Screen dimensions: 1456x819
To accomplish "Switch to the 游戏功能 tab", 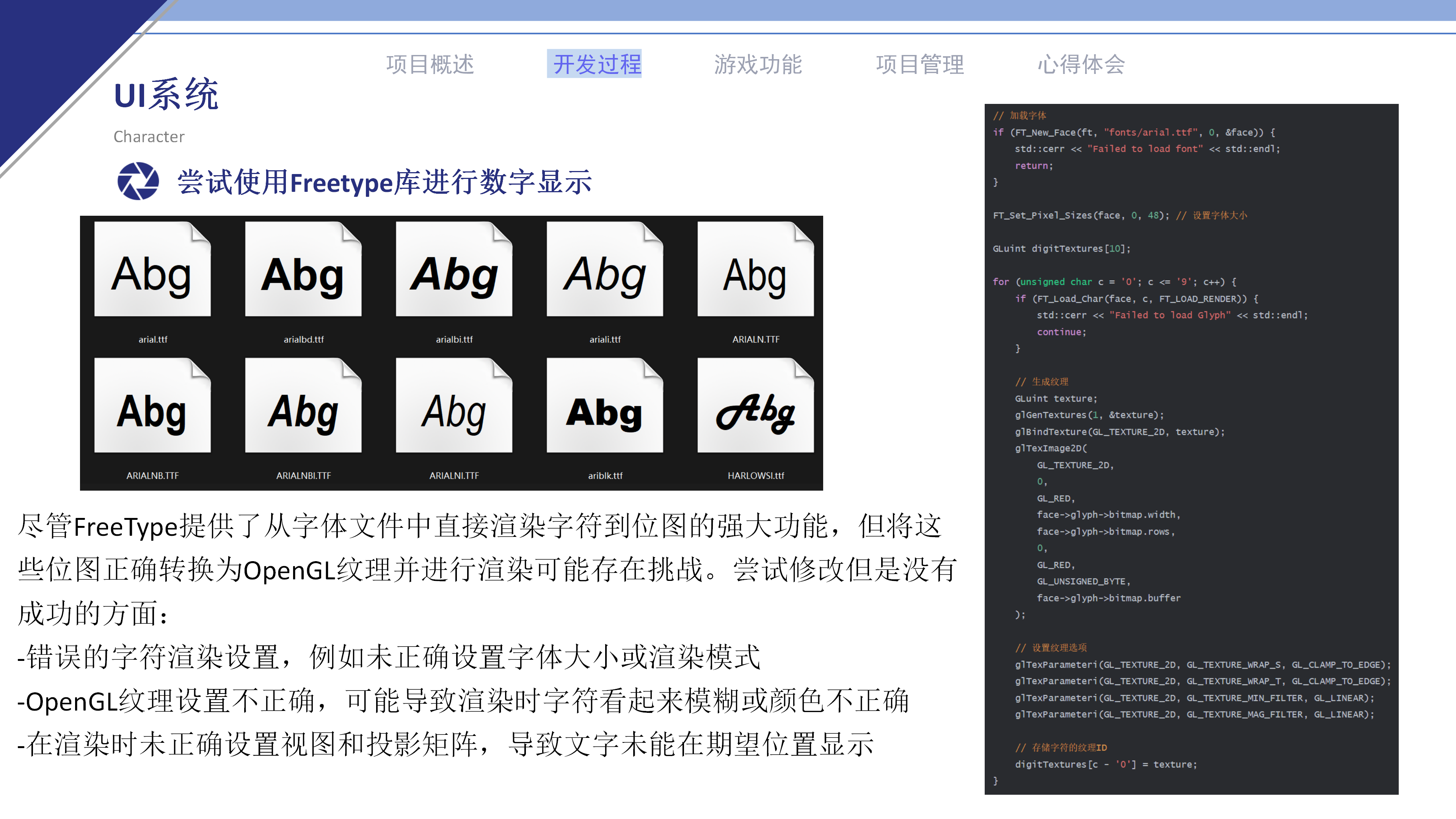I will click(758, 64).
